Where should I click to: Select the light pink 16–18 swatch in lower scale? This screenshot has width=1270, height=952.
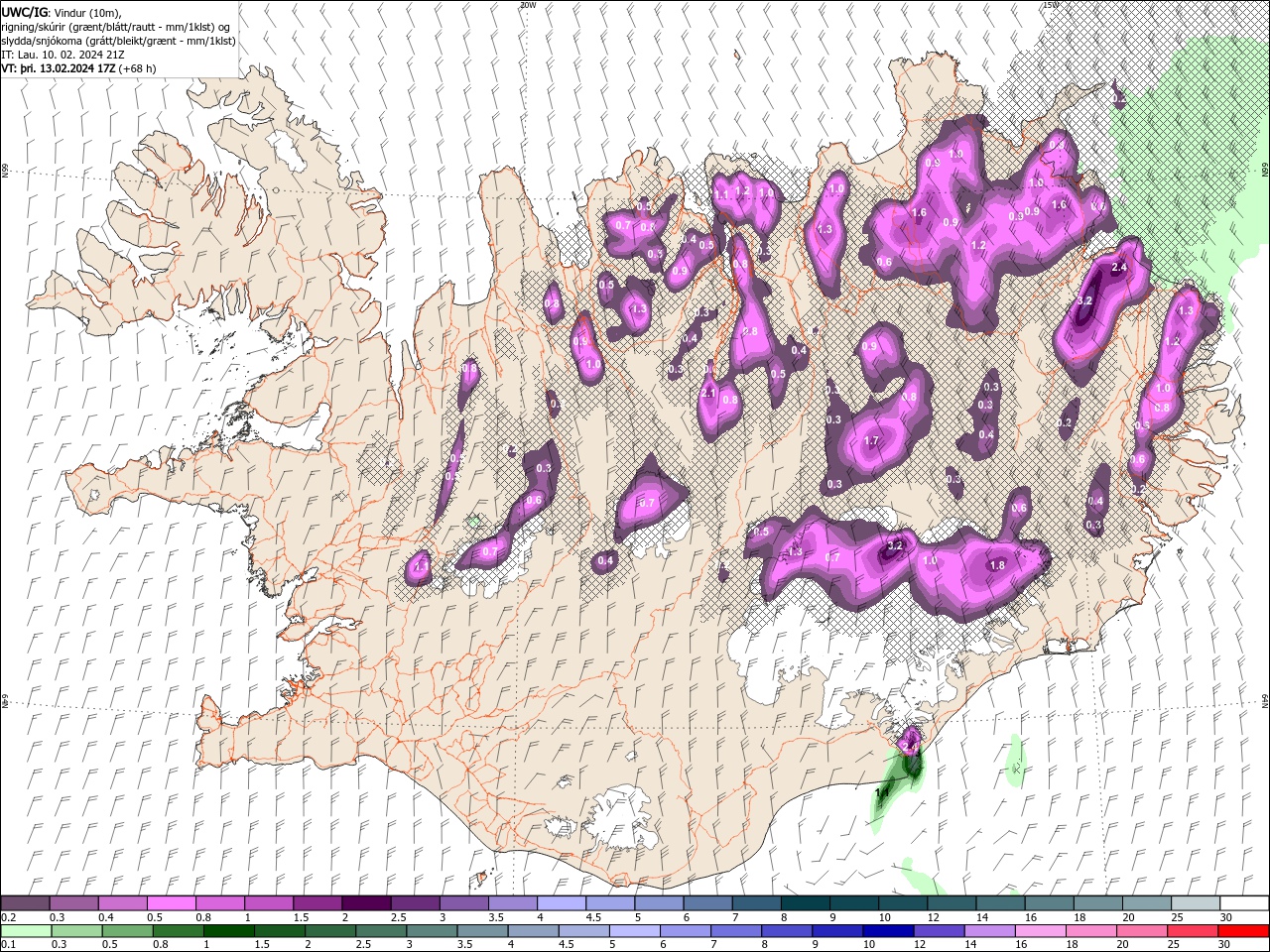pos(1041,931)
